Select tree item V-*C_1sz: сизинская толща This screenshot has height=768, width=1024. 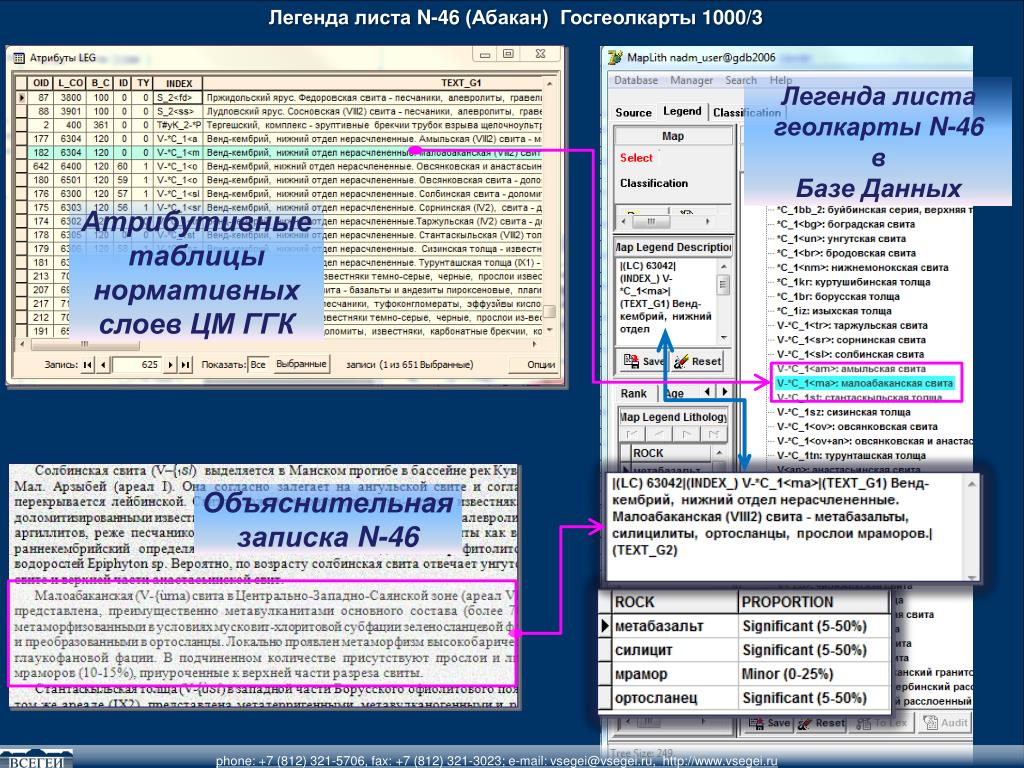point(843,412)
